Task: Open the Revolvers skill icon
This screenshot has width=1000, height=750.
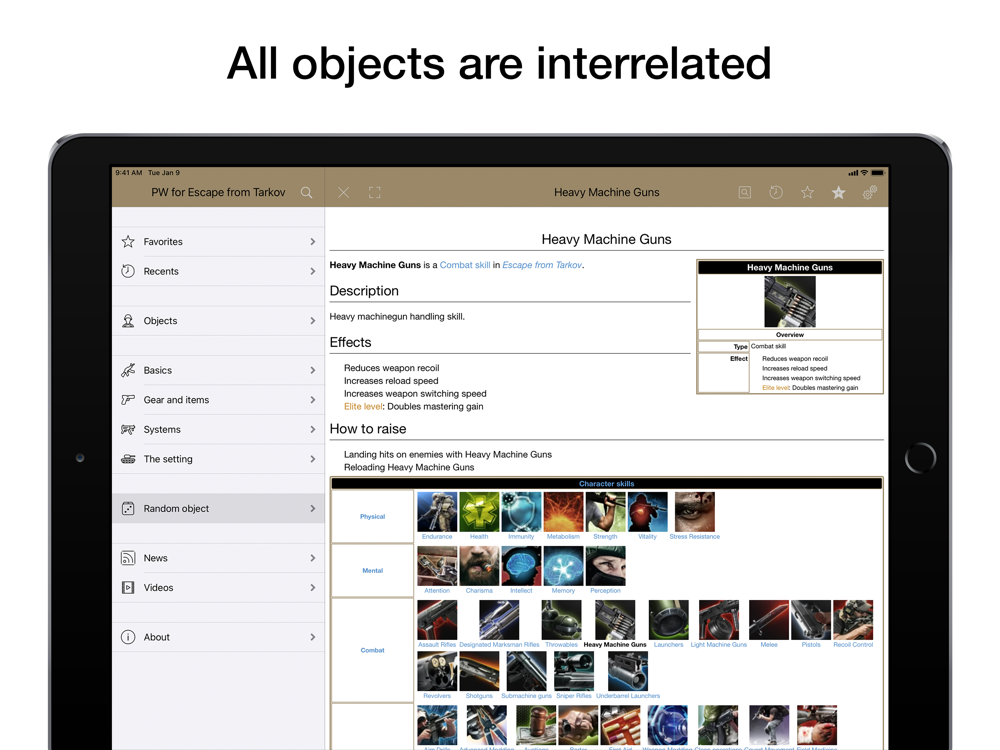Action: [x=437, y=672]
